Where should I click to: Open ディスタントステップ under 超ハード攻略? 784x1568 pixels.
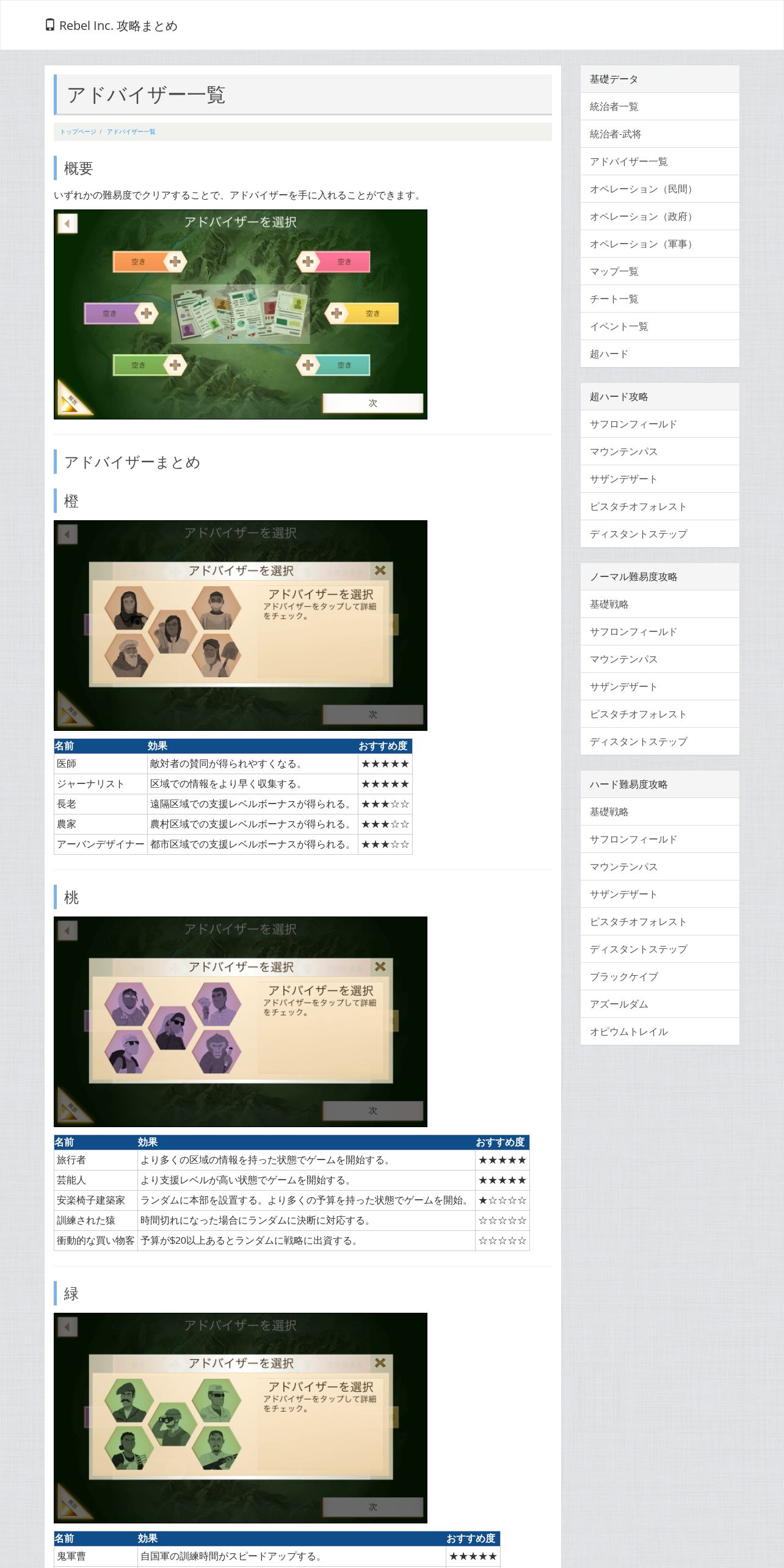(x=659, y=534)
